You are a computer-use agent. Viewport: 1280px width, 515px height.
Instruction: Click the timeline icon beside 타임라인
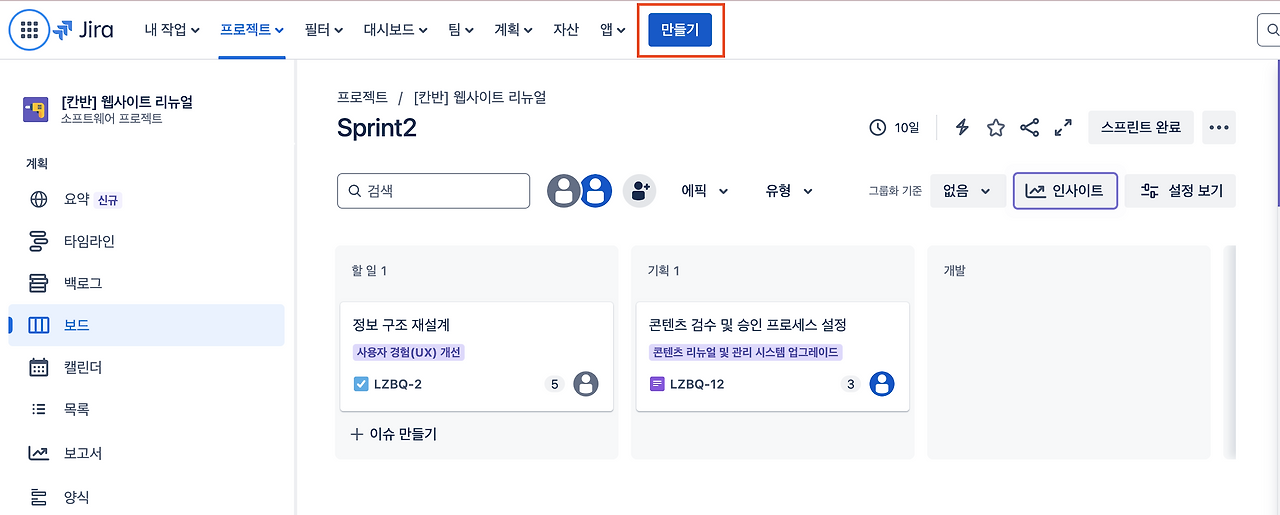coord(39,241)
